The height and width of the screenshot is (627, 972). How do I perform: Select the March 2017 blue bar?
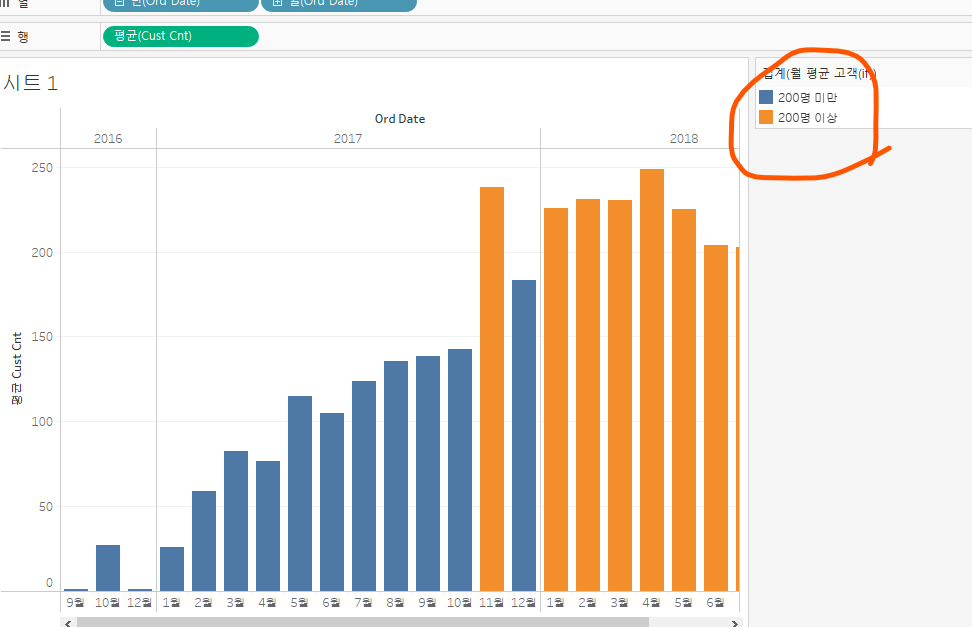236,521
